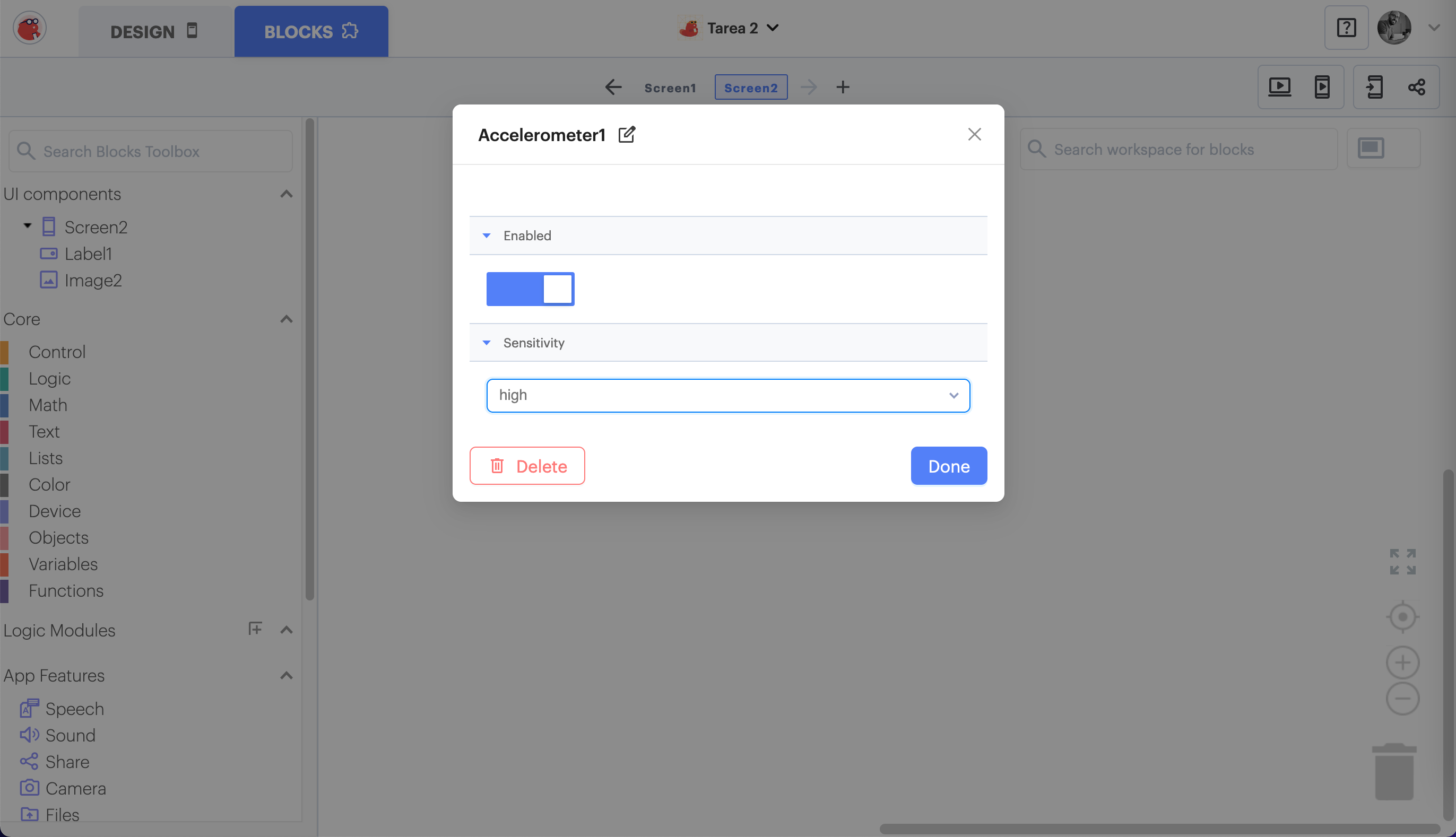Click the Done button
The image size is (1456, 837).
(x=948, y=466)
